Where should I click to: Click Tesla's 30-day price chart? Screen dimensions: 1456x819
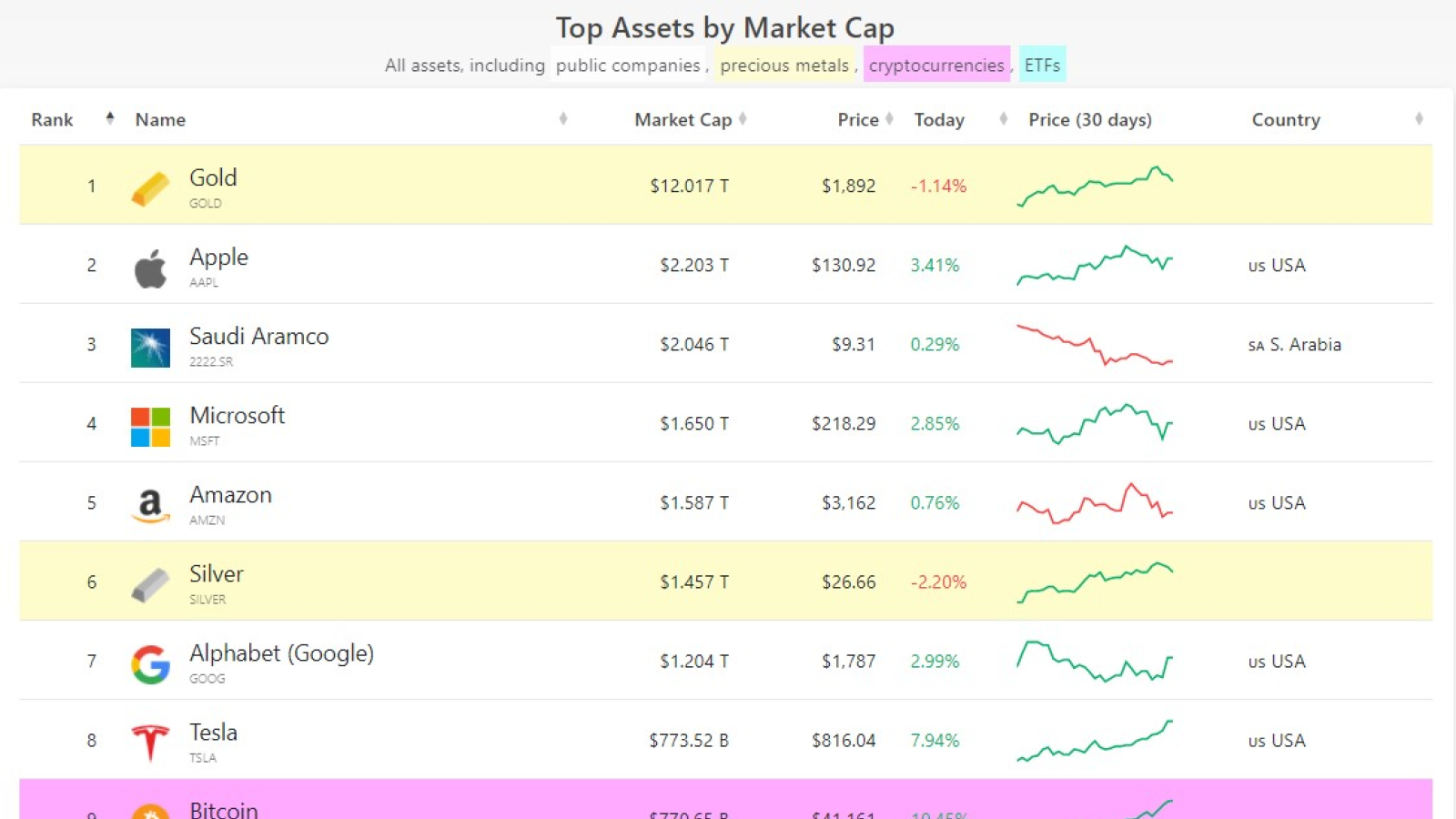point(1095,740)
